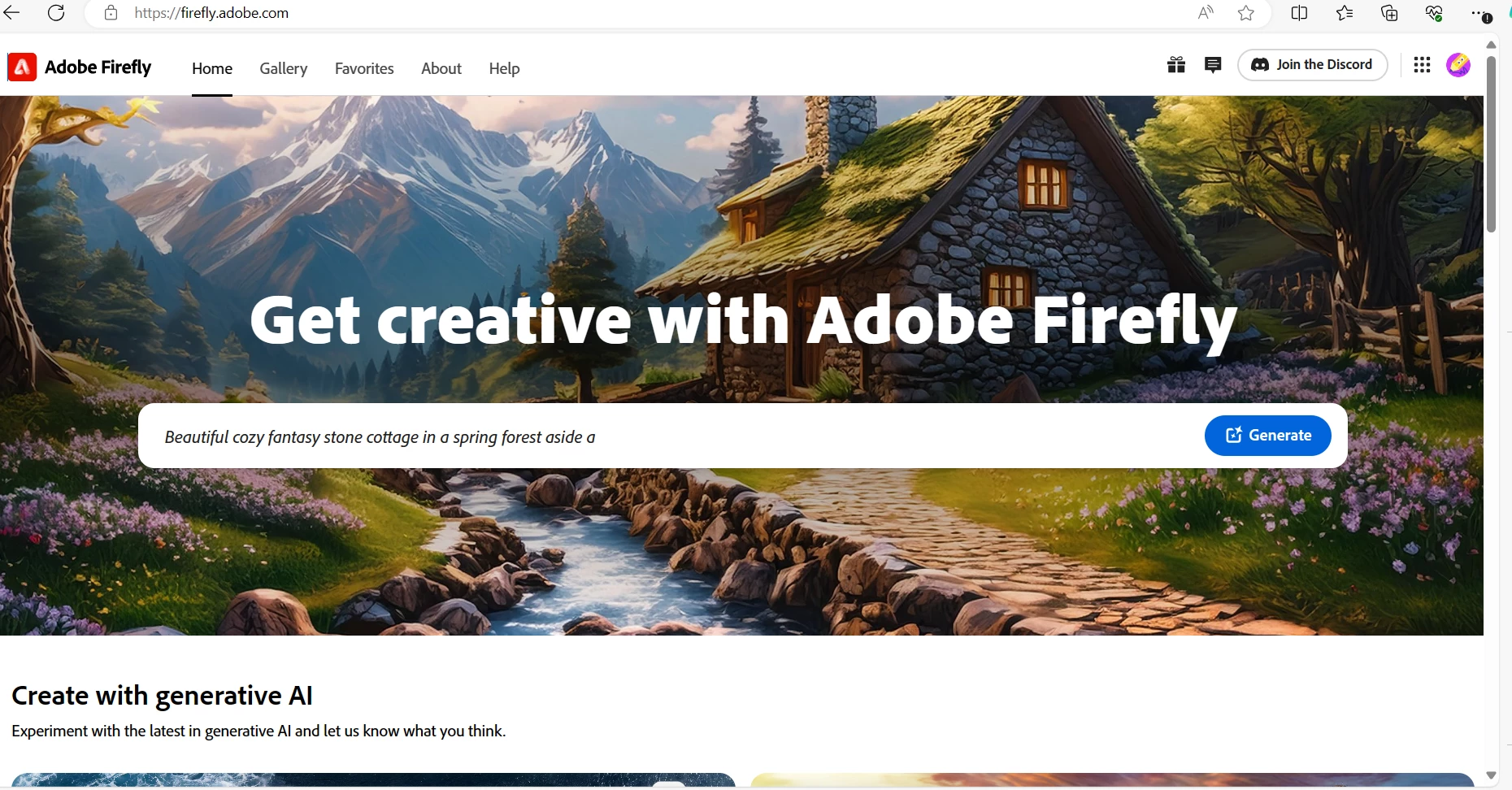Open the user profile avatar
This screenshot has width=1512, height=790.
point(1458,65)
